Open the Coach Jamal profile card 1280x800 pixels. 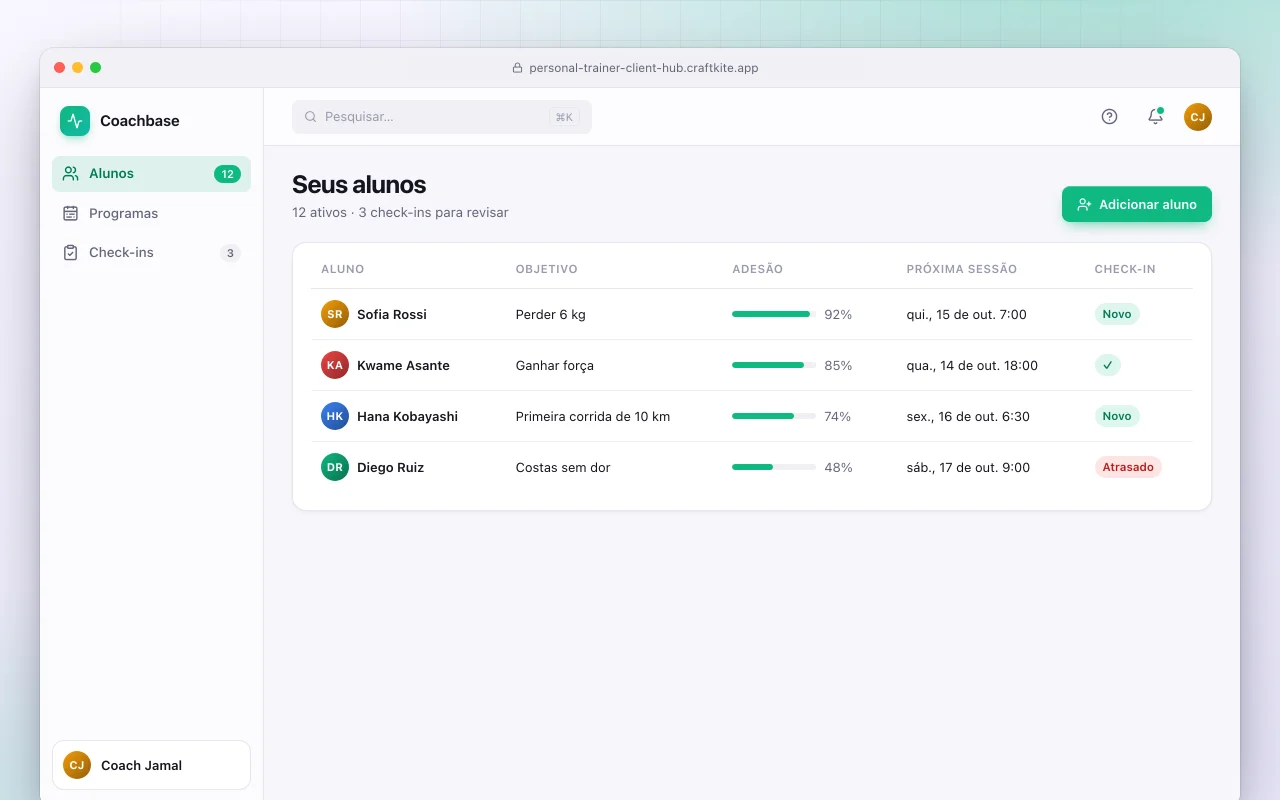coord(151,765)
